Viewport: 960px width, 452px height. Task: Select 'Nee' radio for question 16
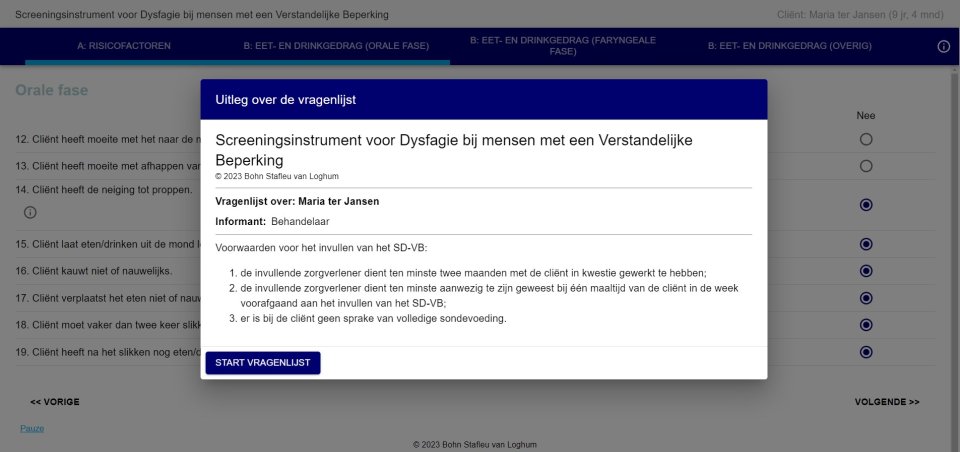pos(866,271)
